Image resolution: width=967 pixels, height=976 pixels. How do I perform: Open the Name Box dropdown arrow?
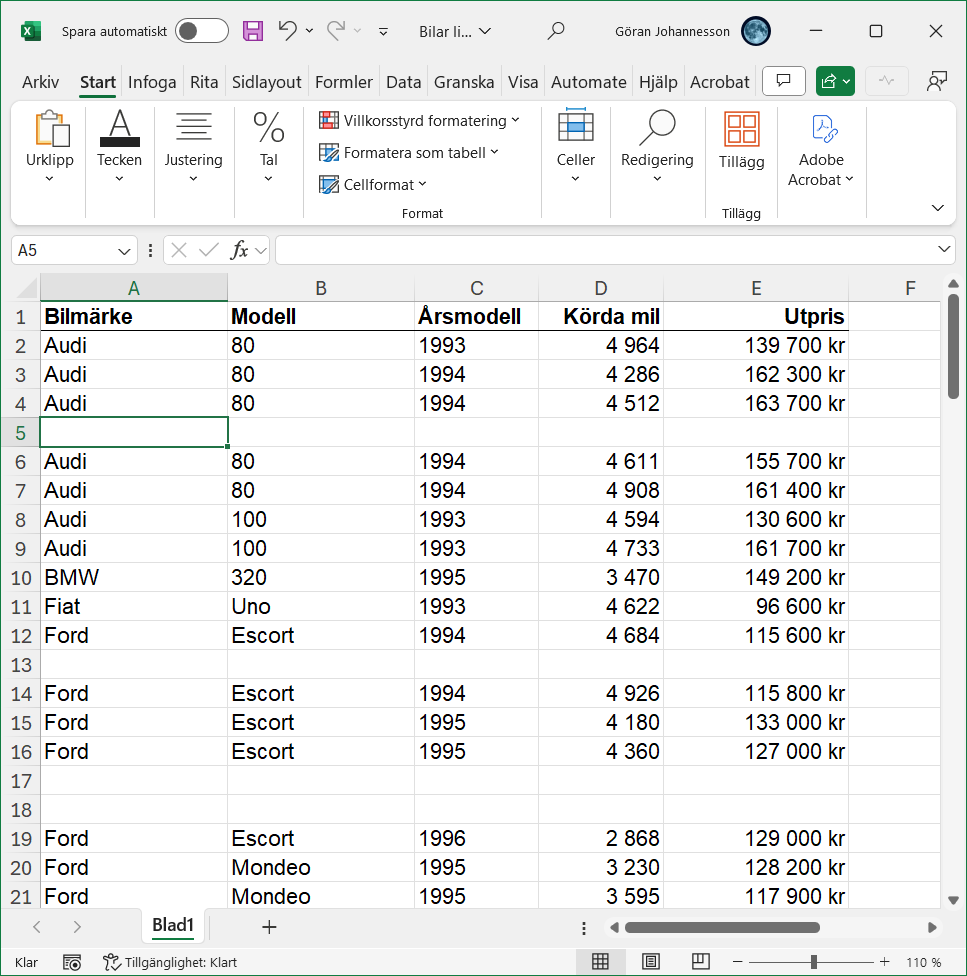[125, 250]
